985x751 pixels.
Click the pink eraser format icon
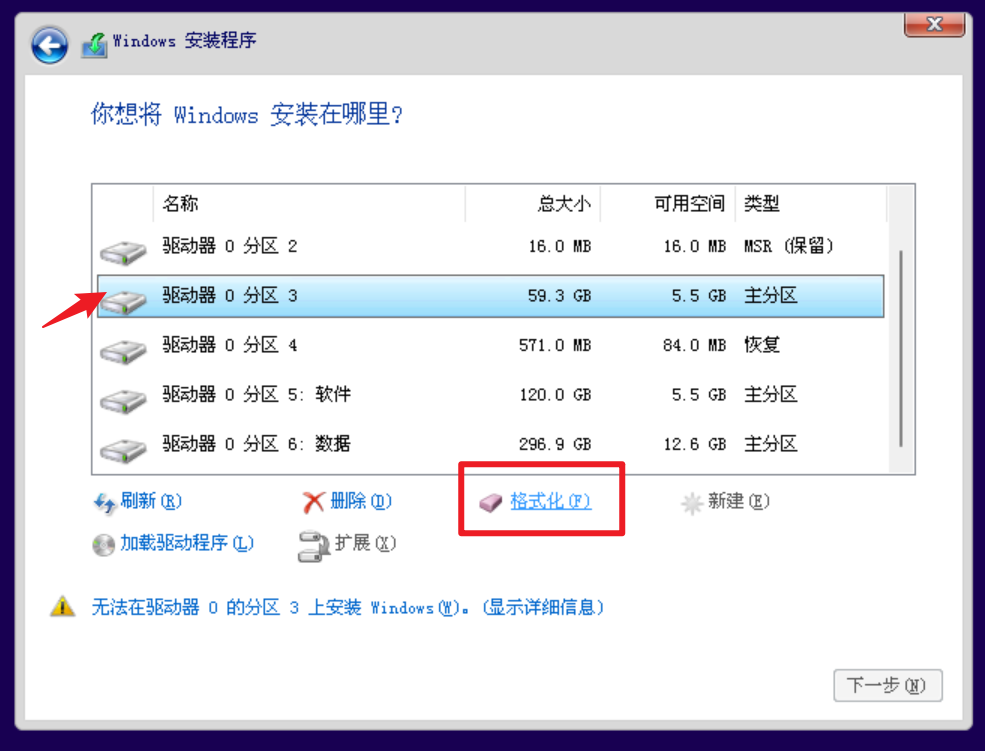(x=491, y=502)
